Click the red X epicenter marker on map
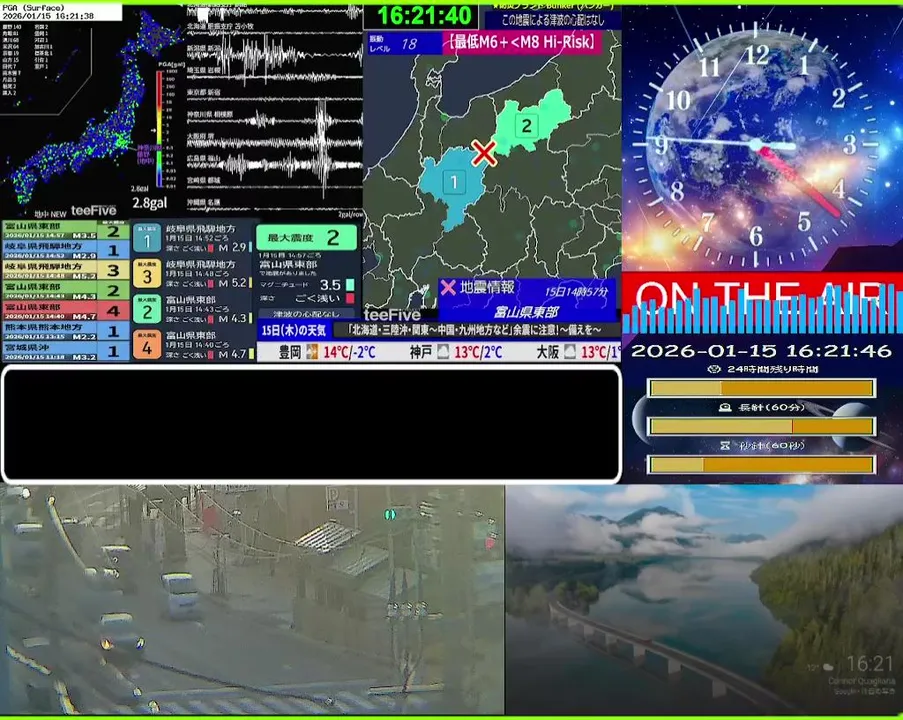 point(484,153)
